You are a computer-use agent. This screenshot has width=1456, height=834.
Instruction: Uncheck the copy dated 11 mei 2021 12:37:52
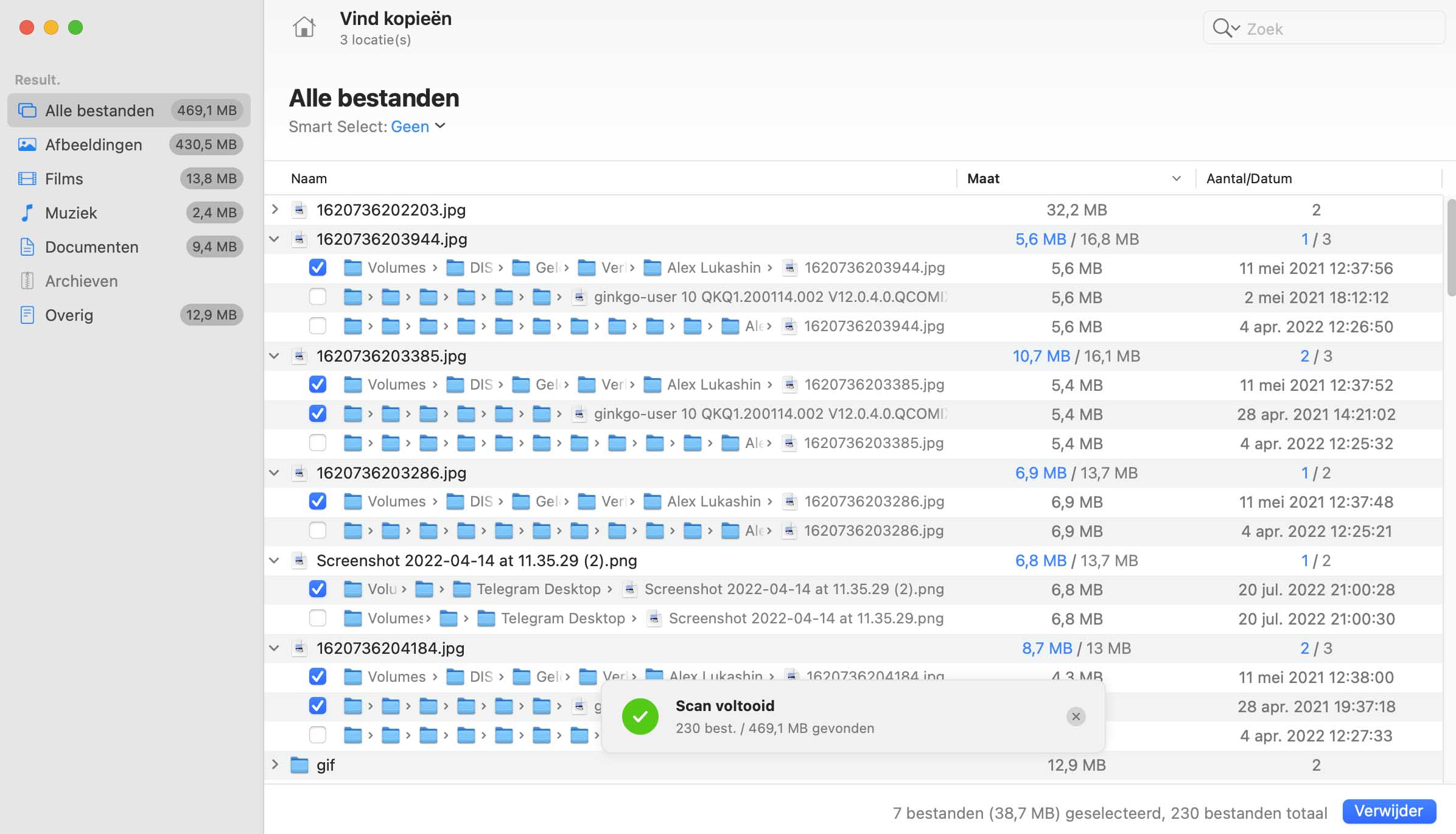318,385
